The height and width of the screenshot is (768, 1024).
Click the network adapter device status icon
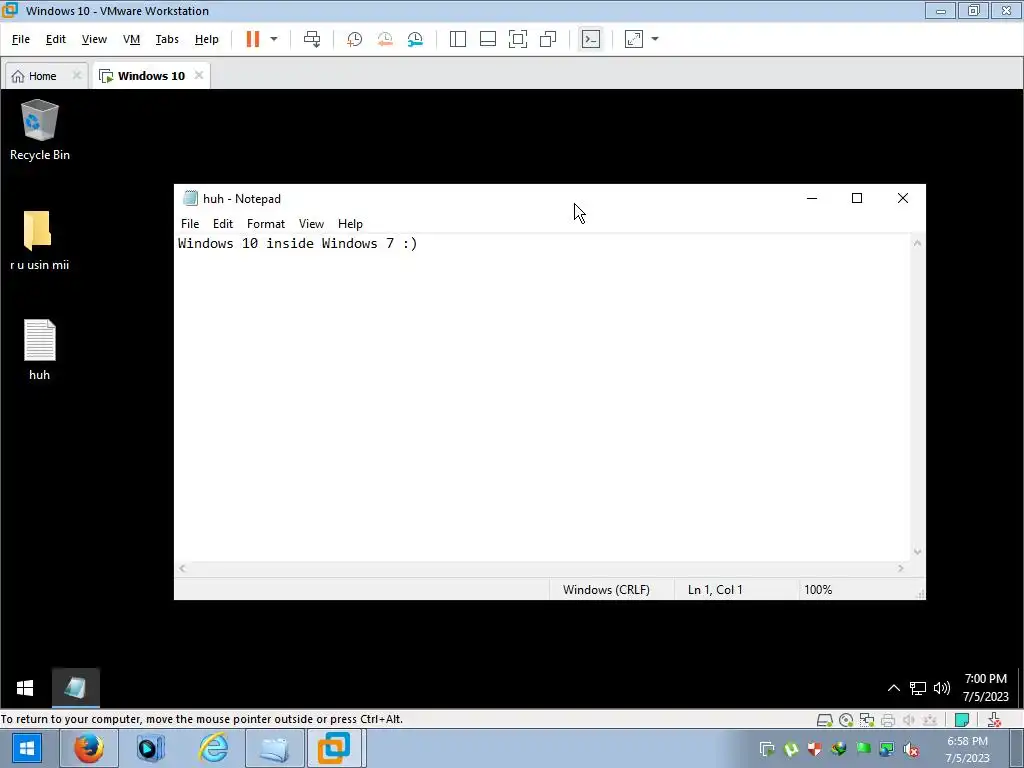click(867, 720)
